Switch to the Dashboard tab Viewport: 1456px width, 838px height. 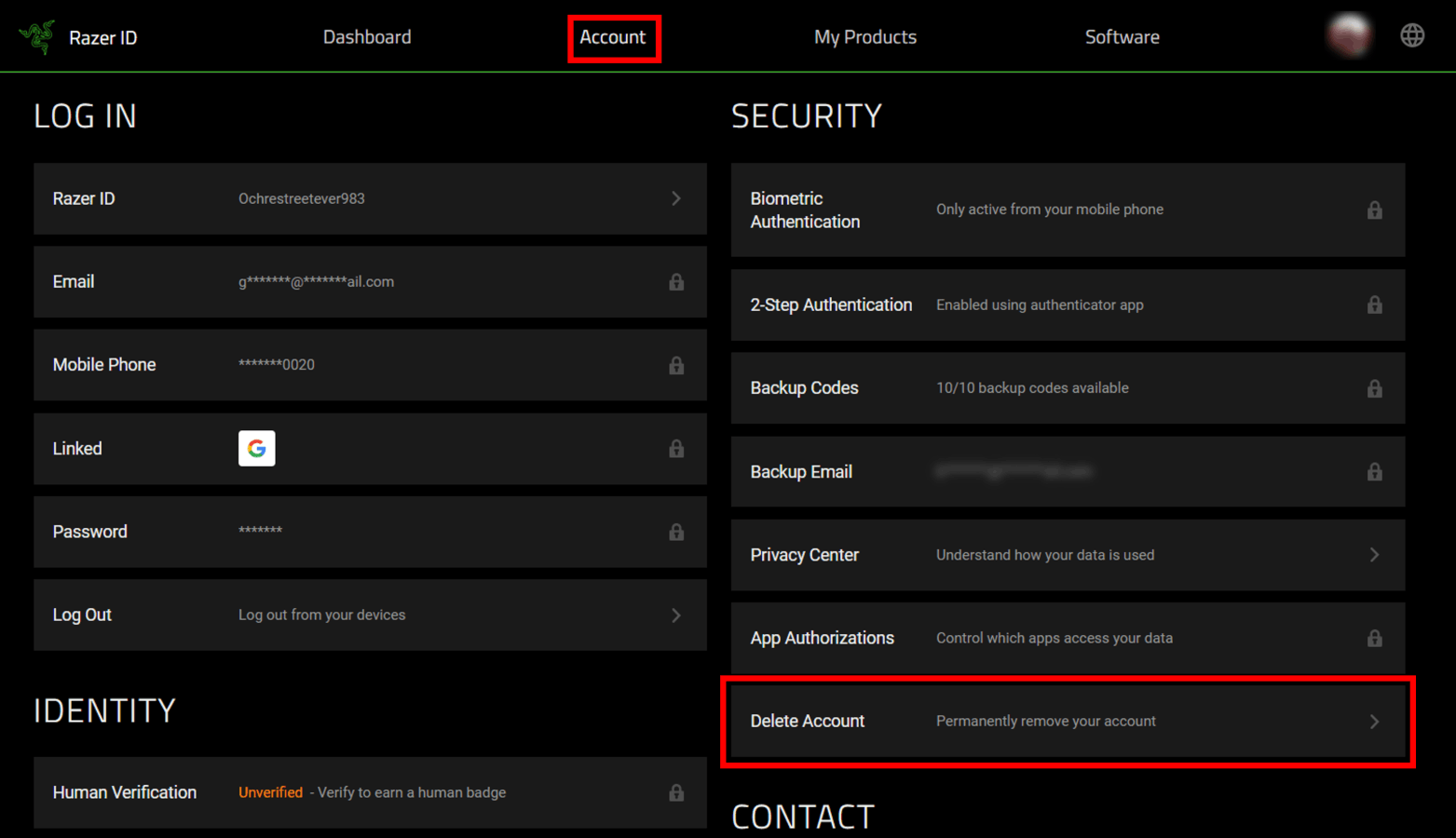[x=367, y=36]
